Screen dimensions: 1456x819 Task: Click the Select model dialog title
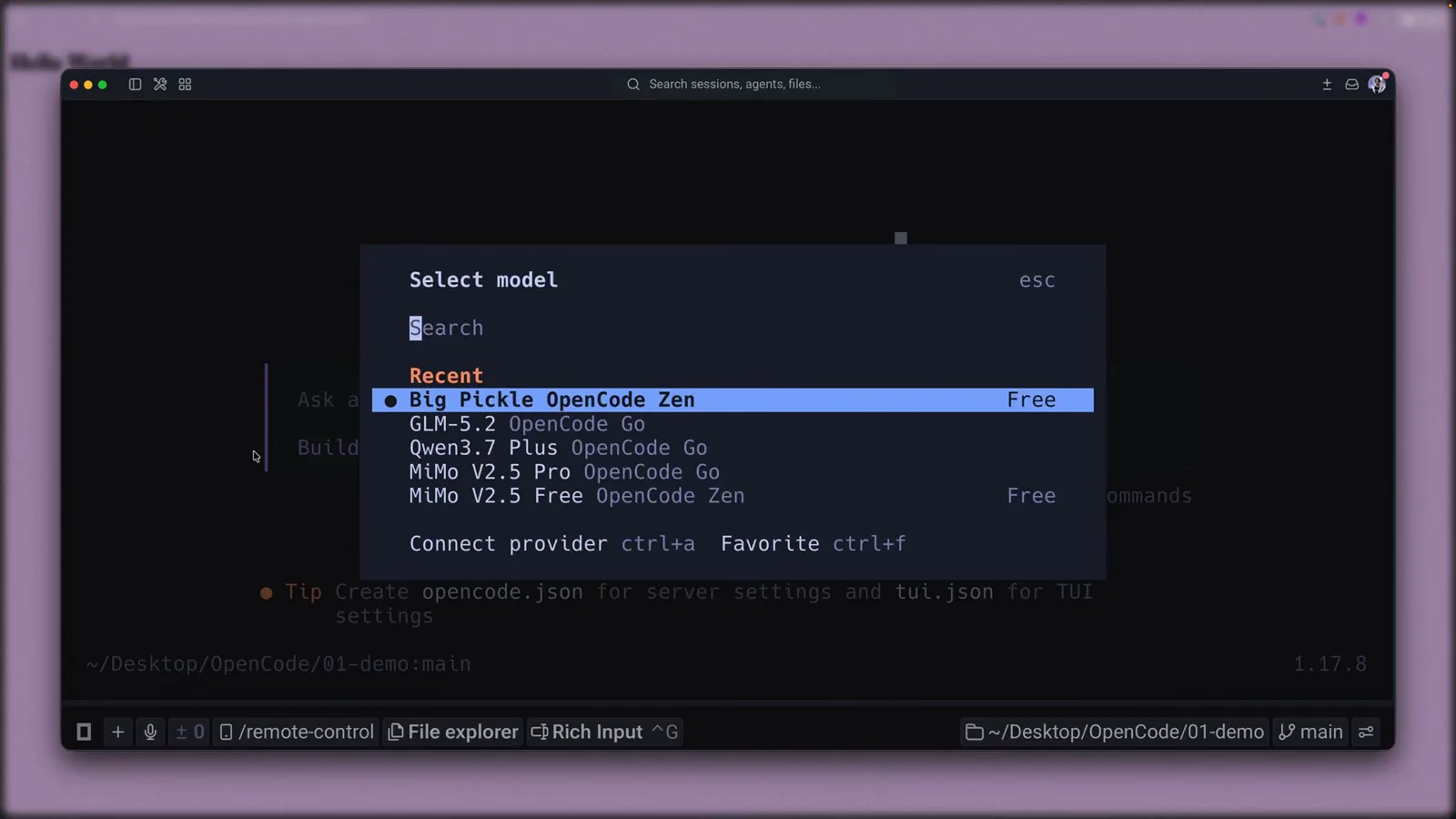(483, 280)
